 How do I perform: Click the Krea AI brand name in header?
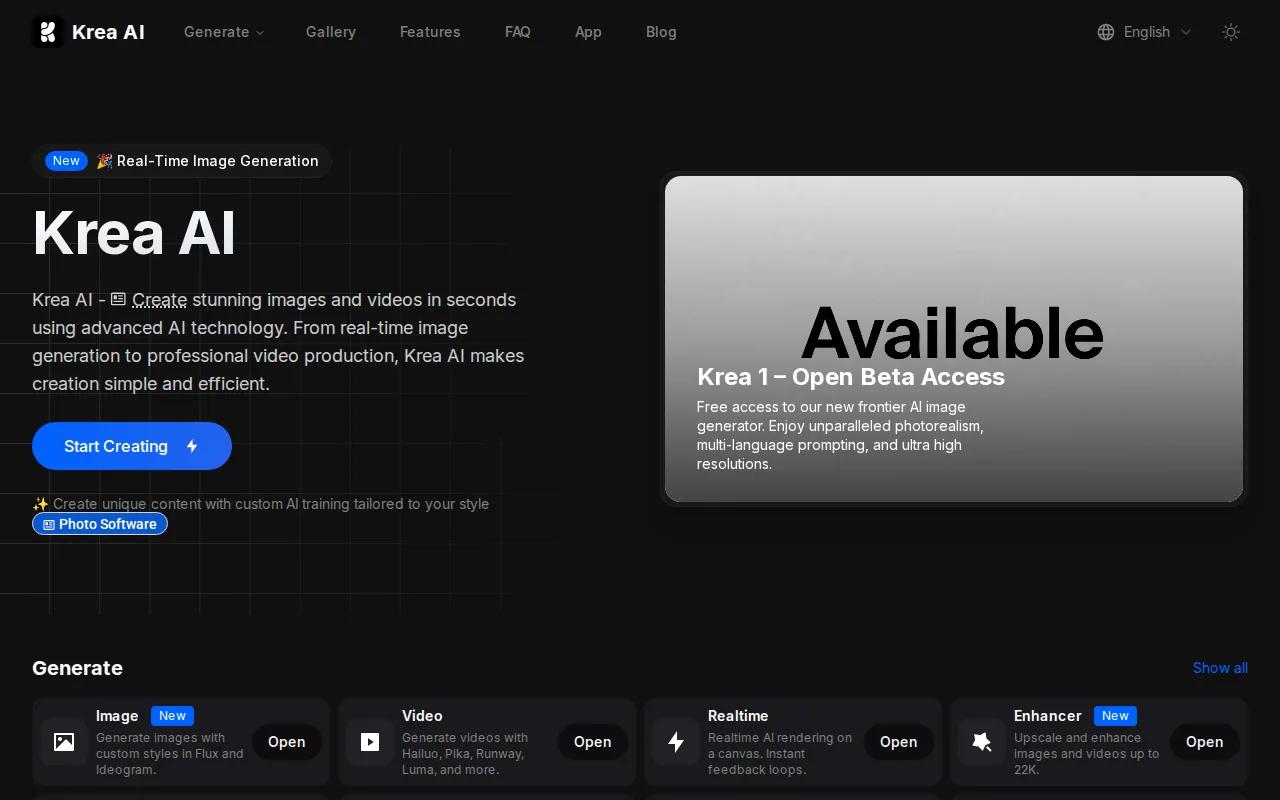tap(108, 32)
